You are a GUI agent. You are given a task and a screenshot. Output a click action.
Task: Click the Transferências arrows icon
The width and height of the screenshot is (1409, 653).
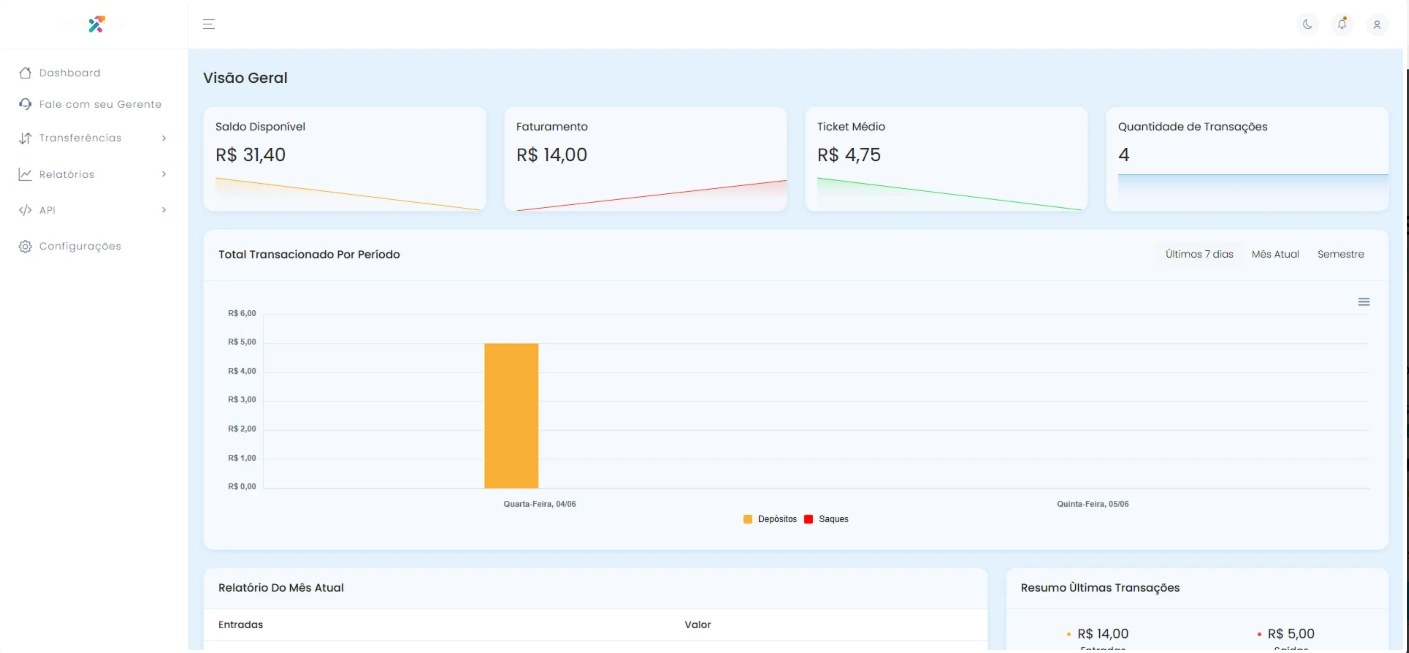(26, 138)
